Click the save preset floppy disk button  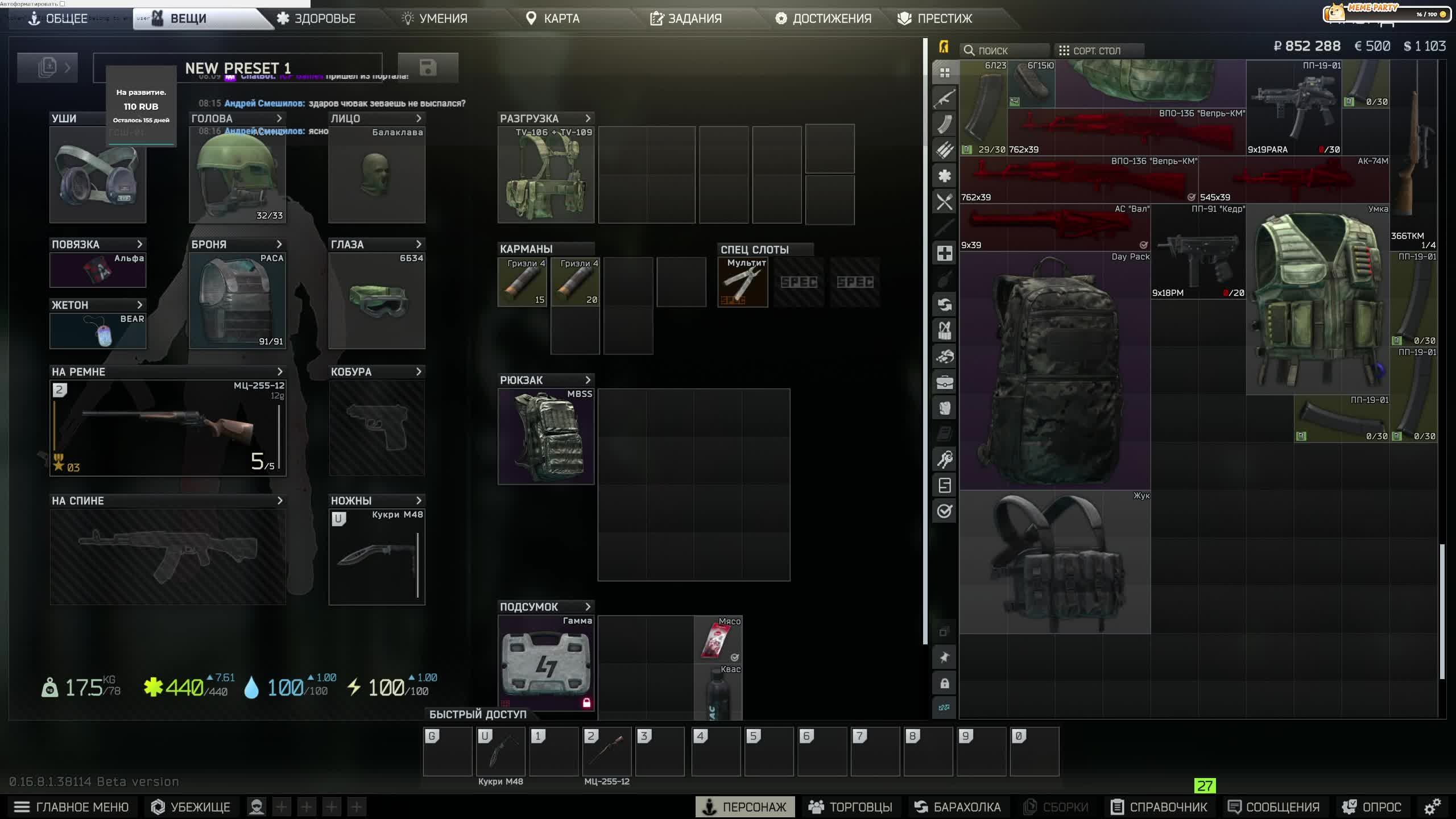pos(428,68)
